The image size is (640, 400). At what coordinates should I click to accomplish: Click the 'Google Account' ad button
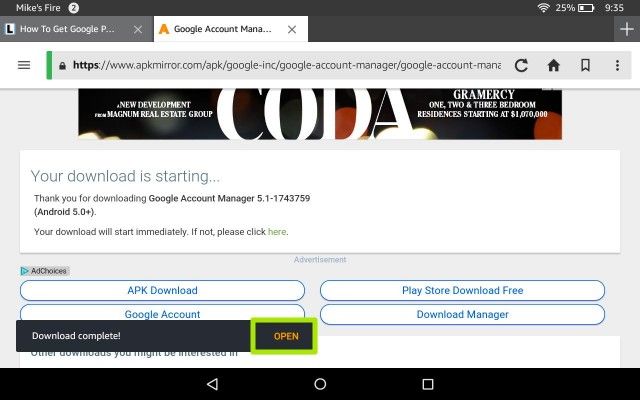162,313
